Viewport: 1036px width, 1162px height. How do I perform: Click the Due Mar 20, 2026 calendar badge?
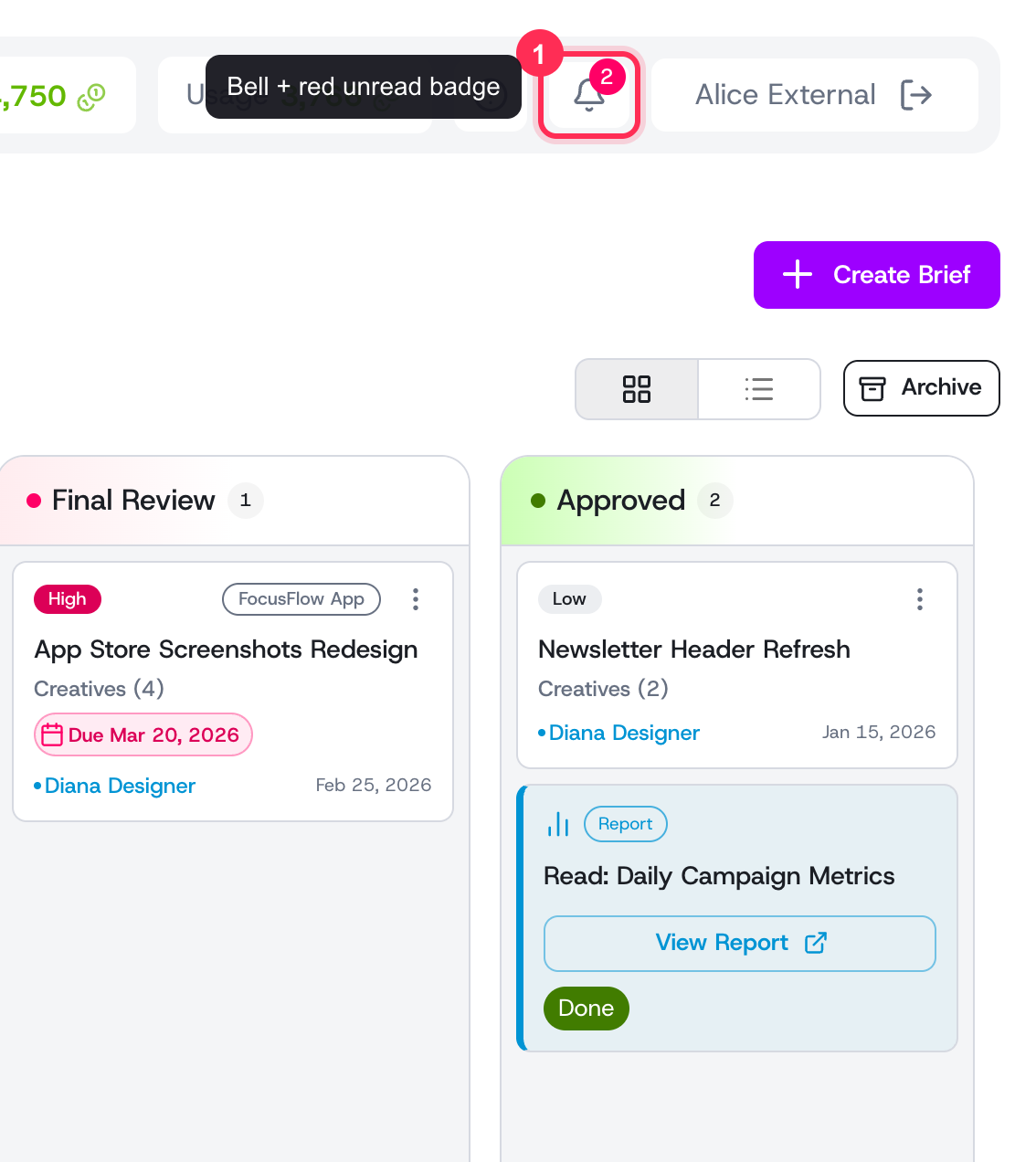[143, 734]
